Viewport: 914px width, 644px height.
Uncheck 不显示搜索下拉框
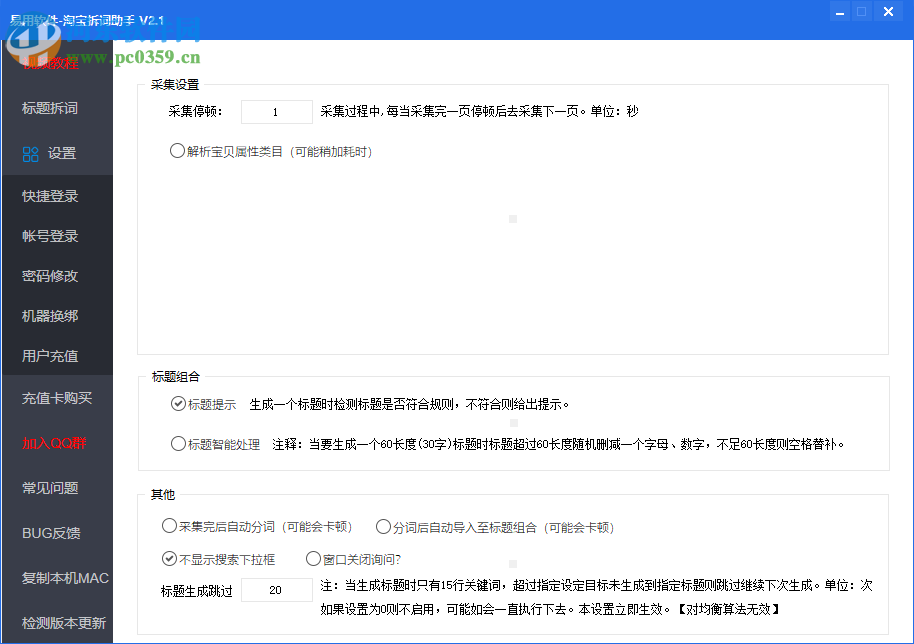tap(168, 558)
